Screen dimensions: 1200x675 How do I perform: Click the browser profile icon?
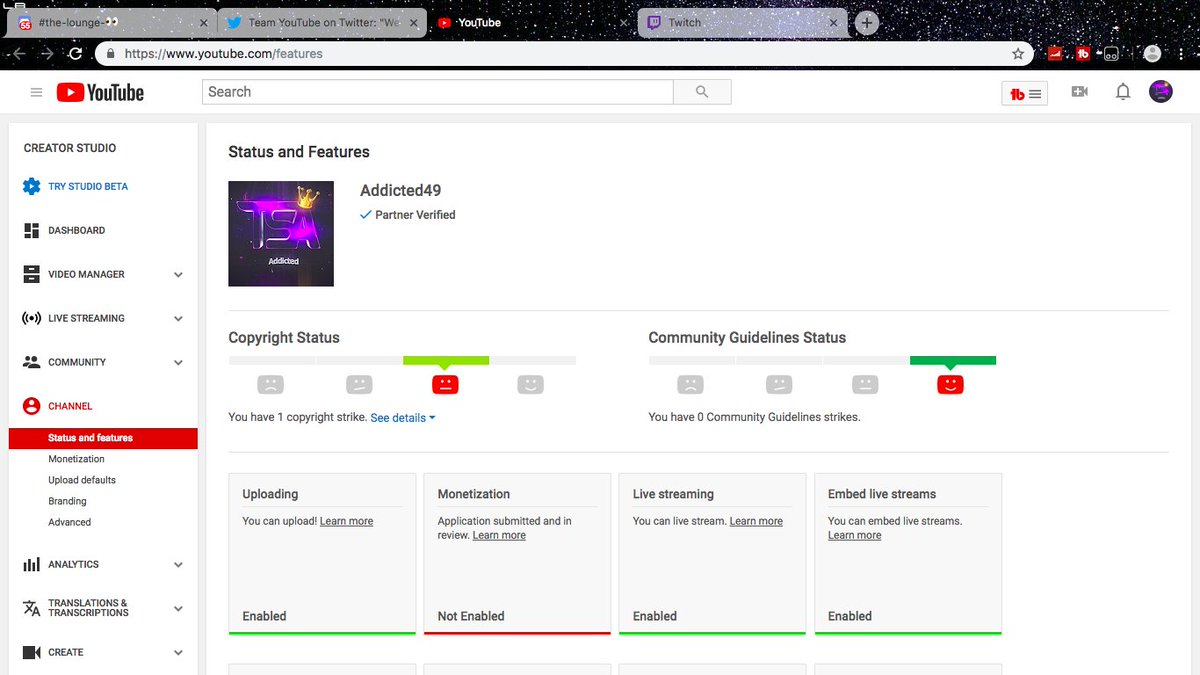tap(1152, 54)
